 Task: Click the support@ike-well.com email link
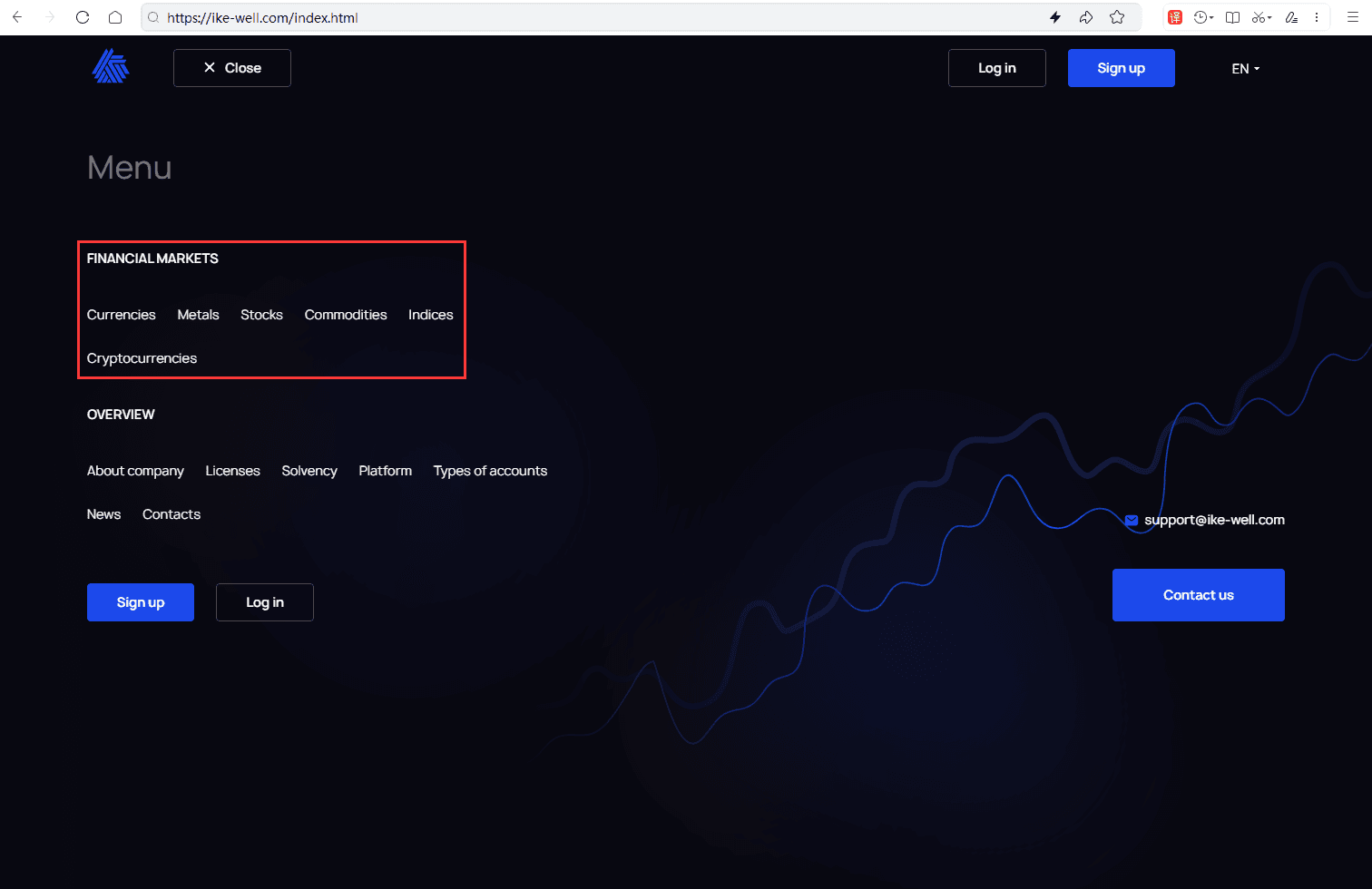click(x=1214, y=520)
